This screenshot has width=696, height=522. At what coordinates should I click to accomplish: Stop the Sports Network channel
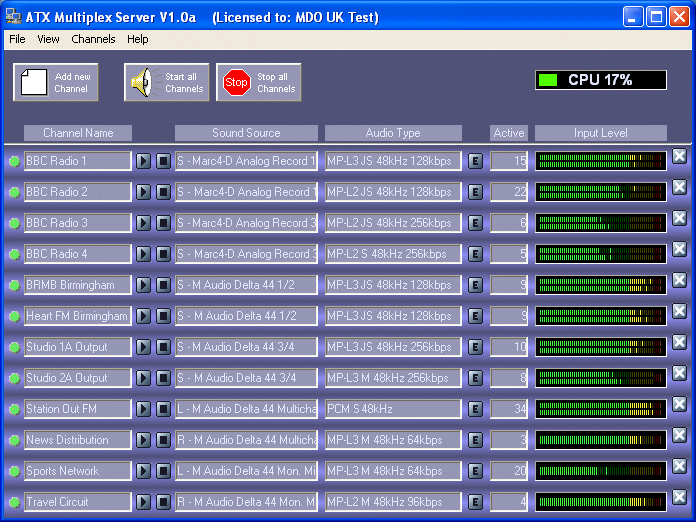pyautogui.click(x=163, y=471)
